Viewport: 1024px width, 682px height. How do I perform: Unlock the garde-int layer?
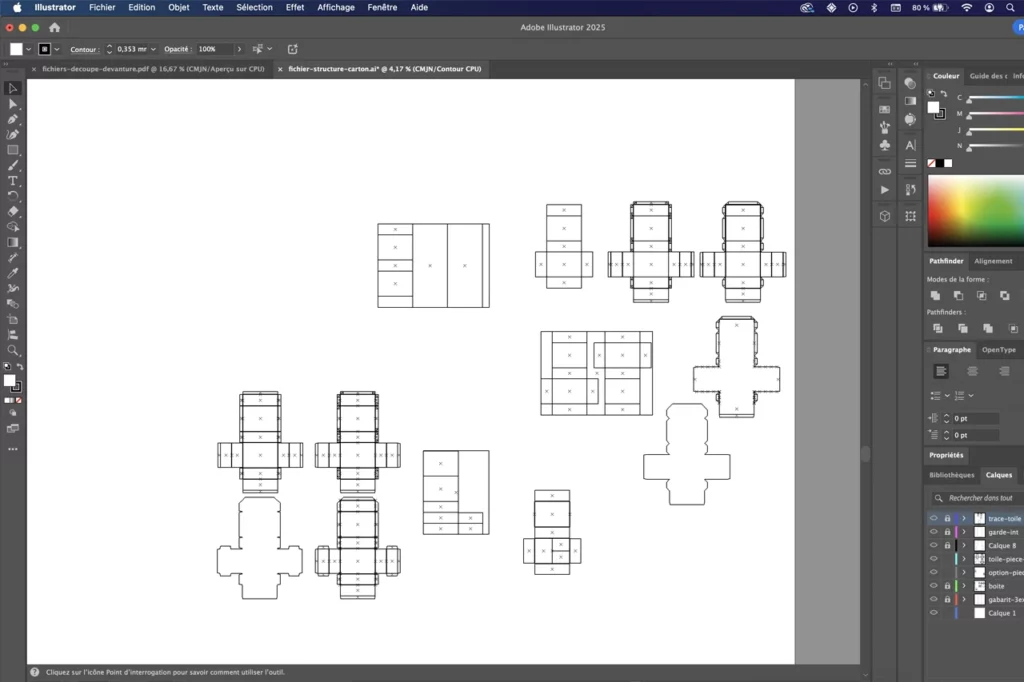(x=947, y=532)
